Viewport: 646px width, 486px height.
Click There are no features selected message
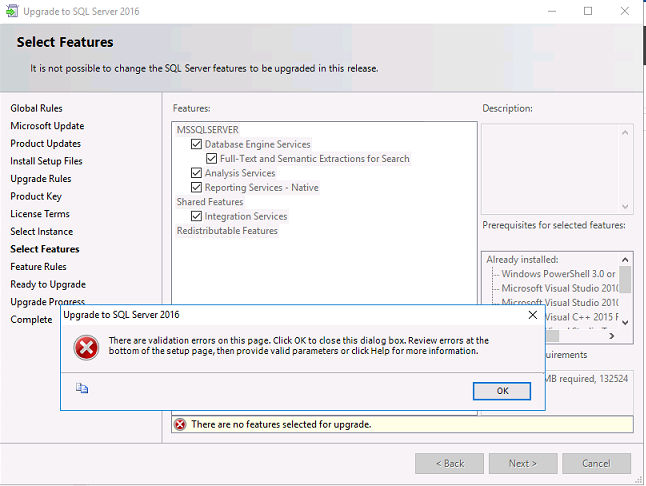tap(281, 424)
